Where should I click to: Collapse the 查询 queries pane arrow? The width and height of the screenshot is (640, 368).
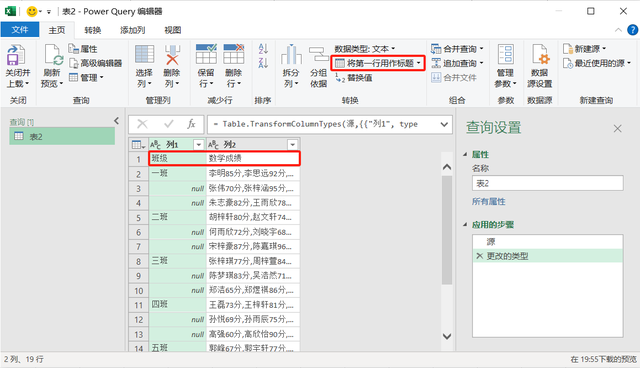116,121
